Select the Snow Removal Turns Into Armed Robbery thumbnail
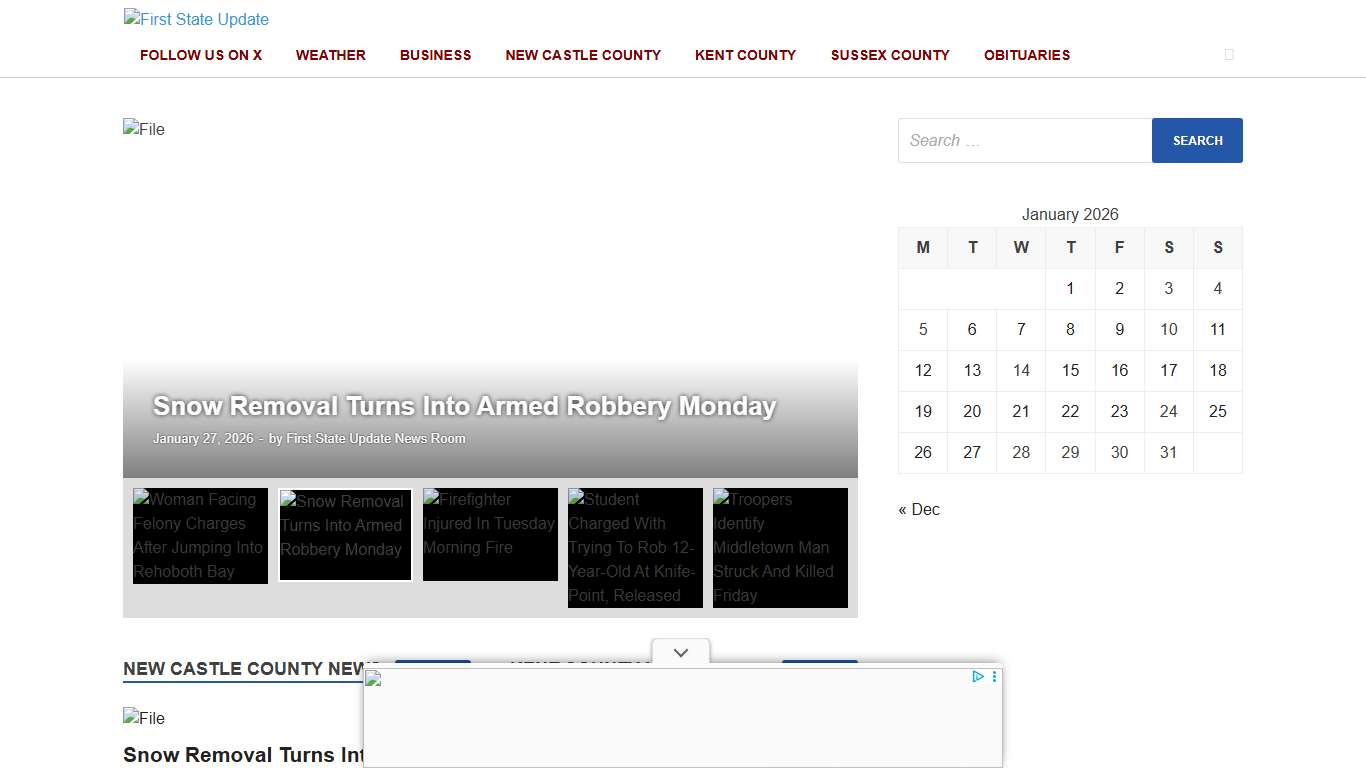Viewport: 1366px width, 768px height. [345, 535]
